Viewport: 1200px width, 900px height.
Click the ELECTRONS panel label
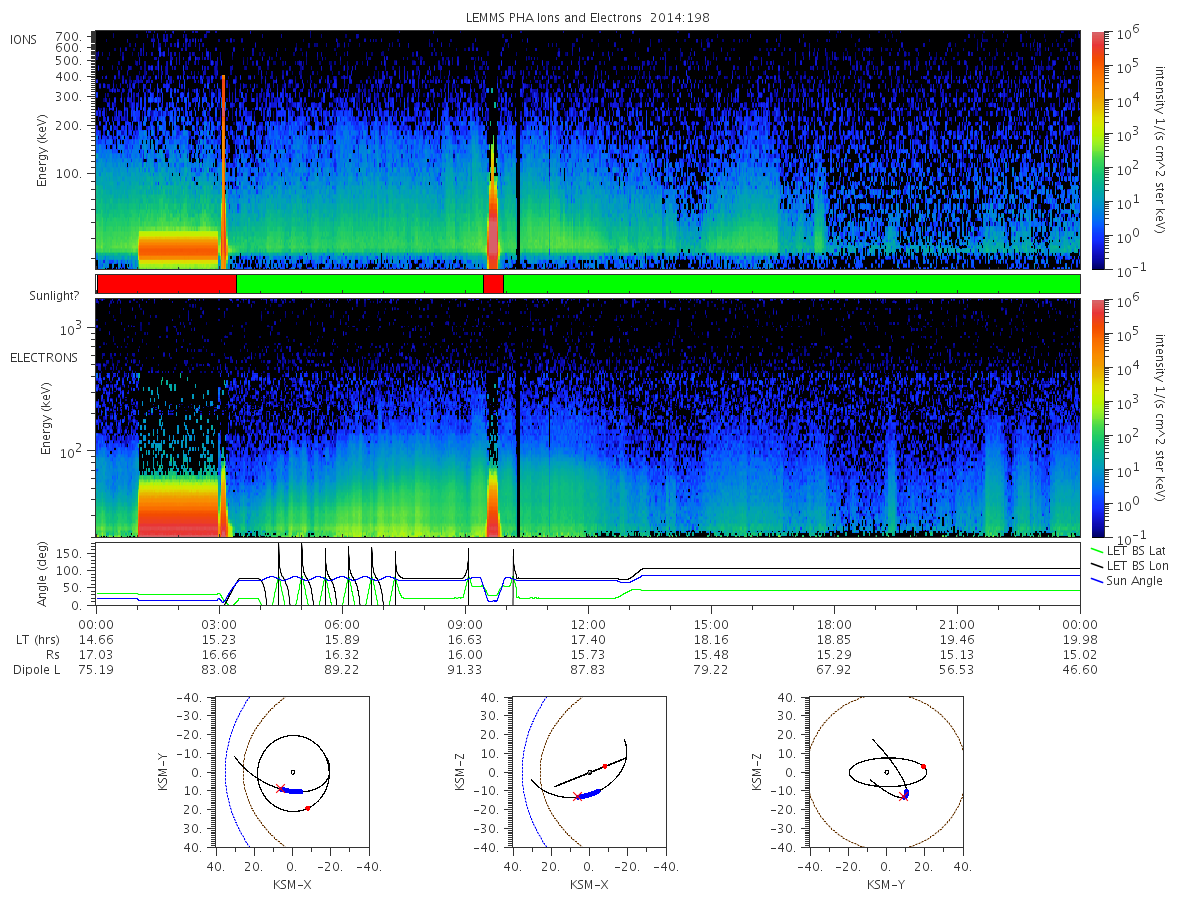click(44, 357)
